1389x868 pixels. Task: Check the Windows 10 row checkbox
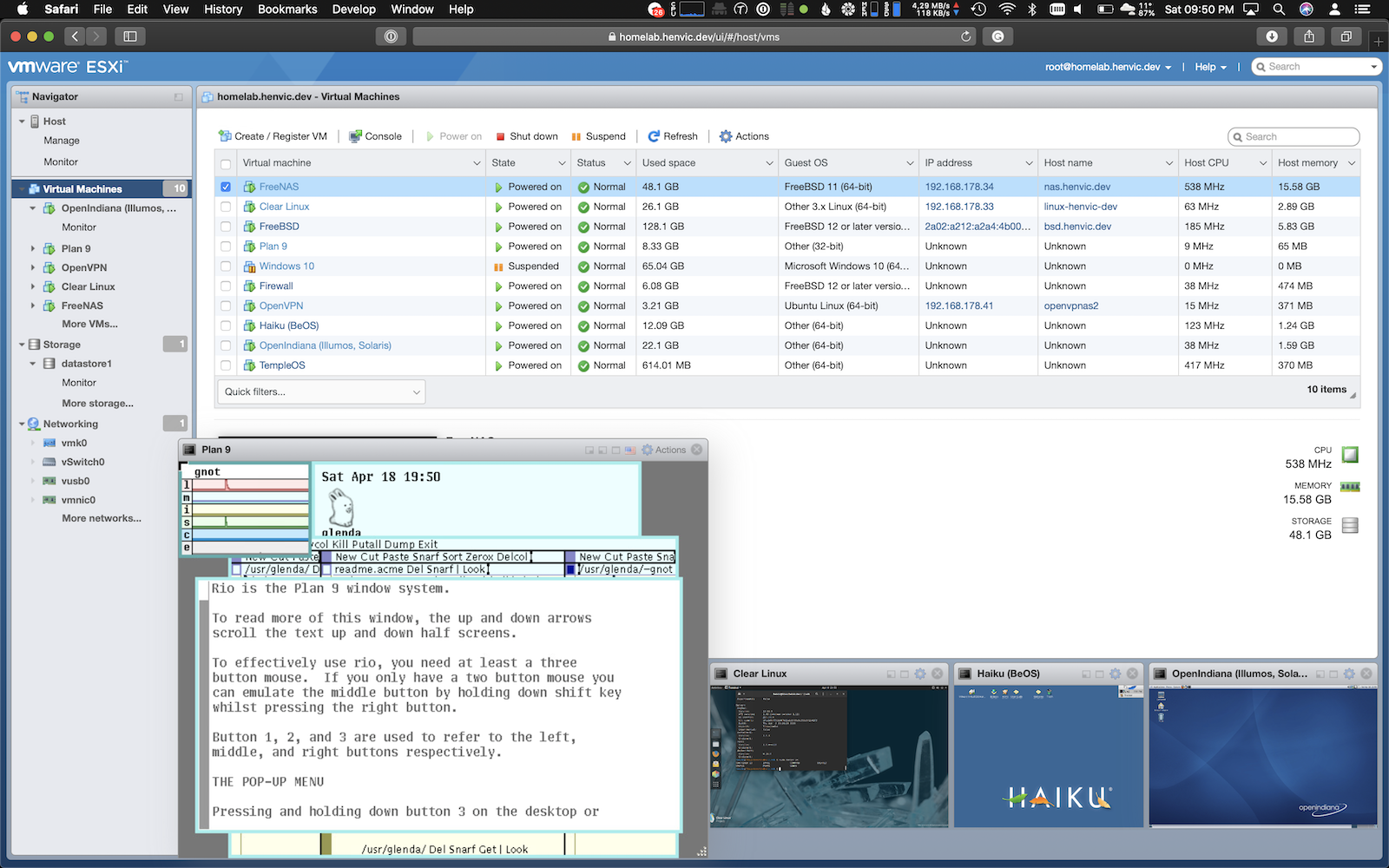226,266
